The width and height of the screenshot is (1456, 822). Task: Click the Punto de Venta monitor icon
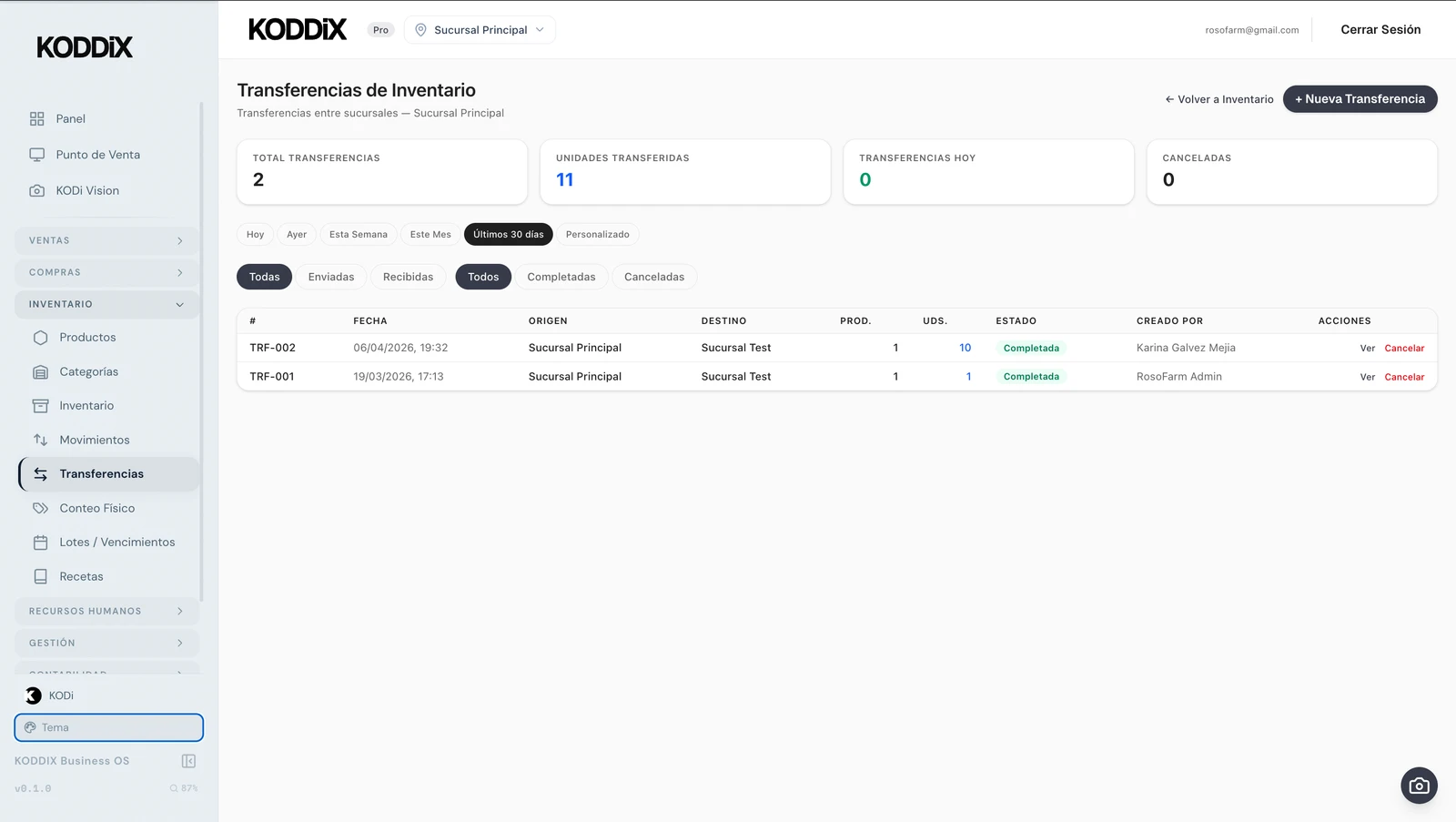pos(37,155)
